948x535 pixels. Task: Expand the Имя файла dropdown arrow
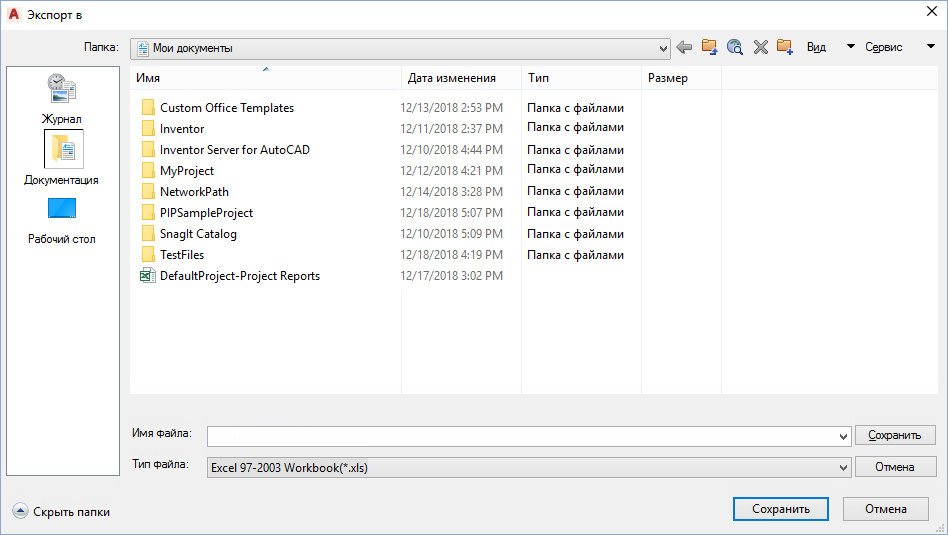843,436
